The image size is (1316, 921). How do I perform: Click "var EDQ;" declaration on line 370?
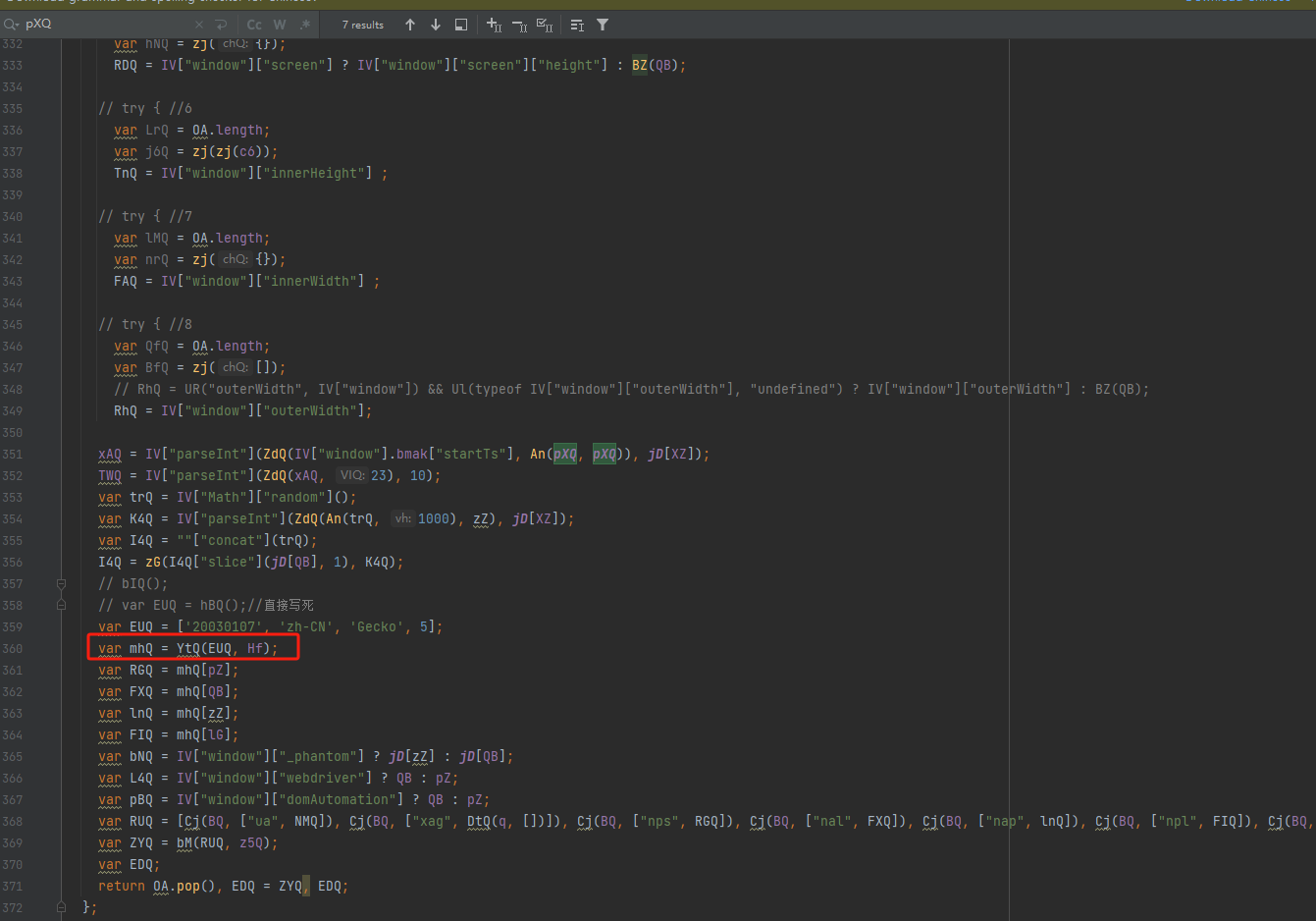coord(130,864)
